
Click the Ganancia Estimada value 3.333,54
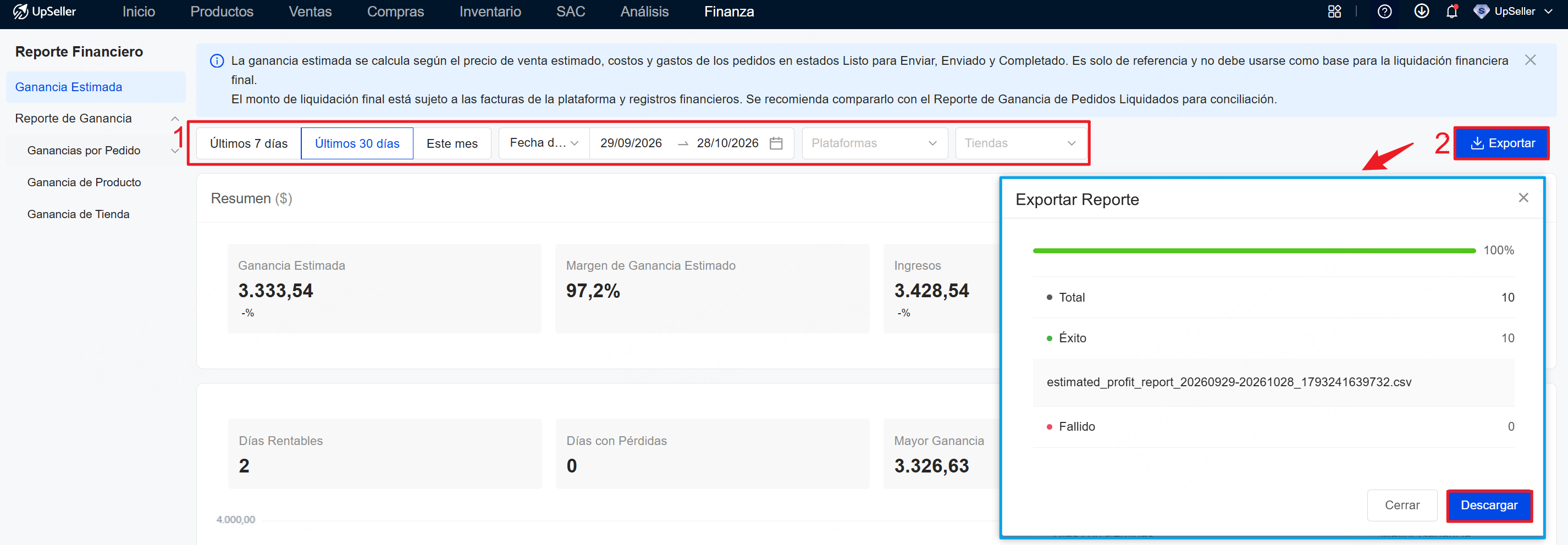pos(275,291)
